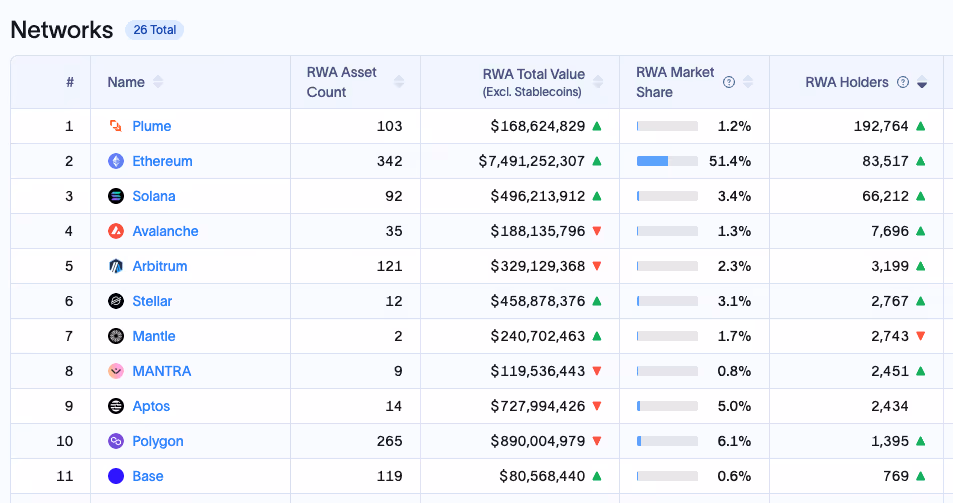Click the green up arrow beside Plume total value

[597, 126]
